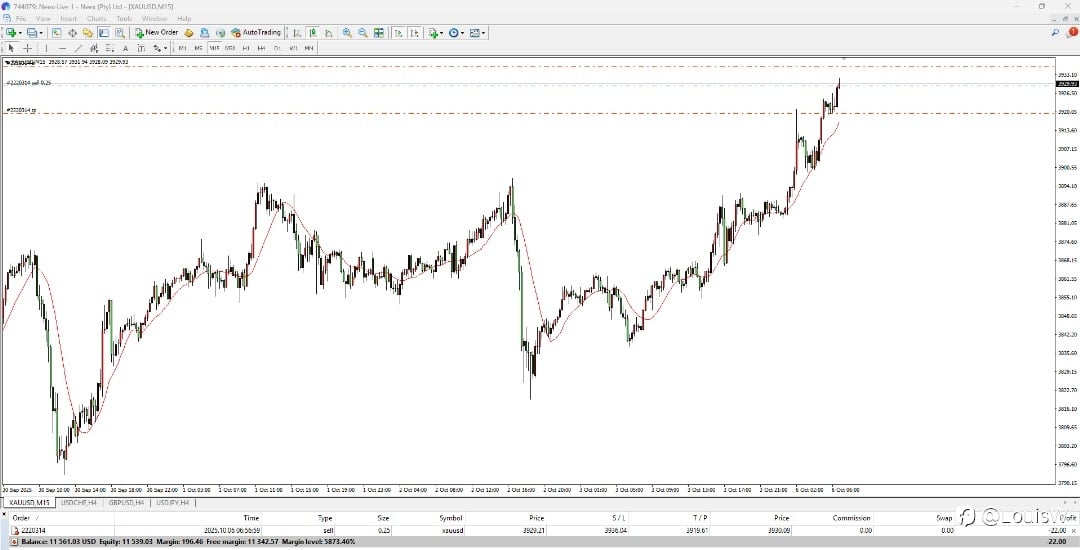Zoom in the chart
Viewport: 1080px width, 550px height.
(347, 32)
